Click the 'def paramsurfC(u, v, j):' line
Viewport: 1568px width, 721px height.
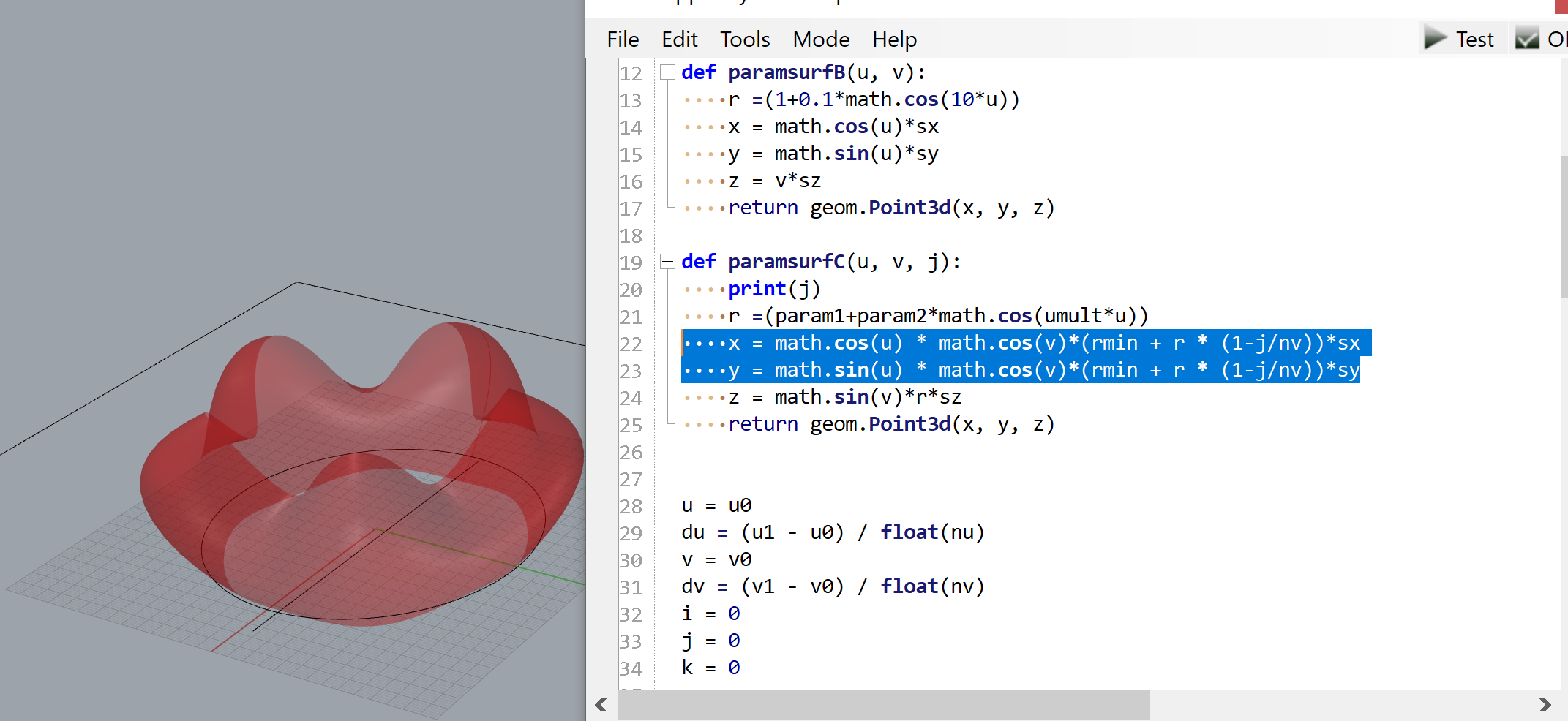coord(821,262)
